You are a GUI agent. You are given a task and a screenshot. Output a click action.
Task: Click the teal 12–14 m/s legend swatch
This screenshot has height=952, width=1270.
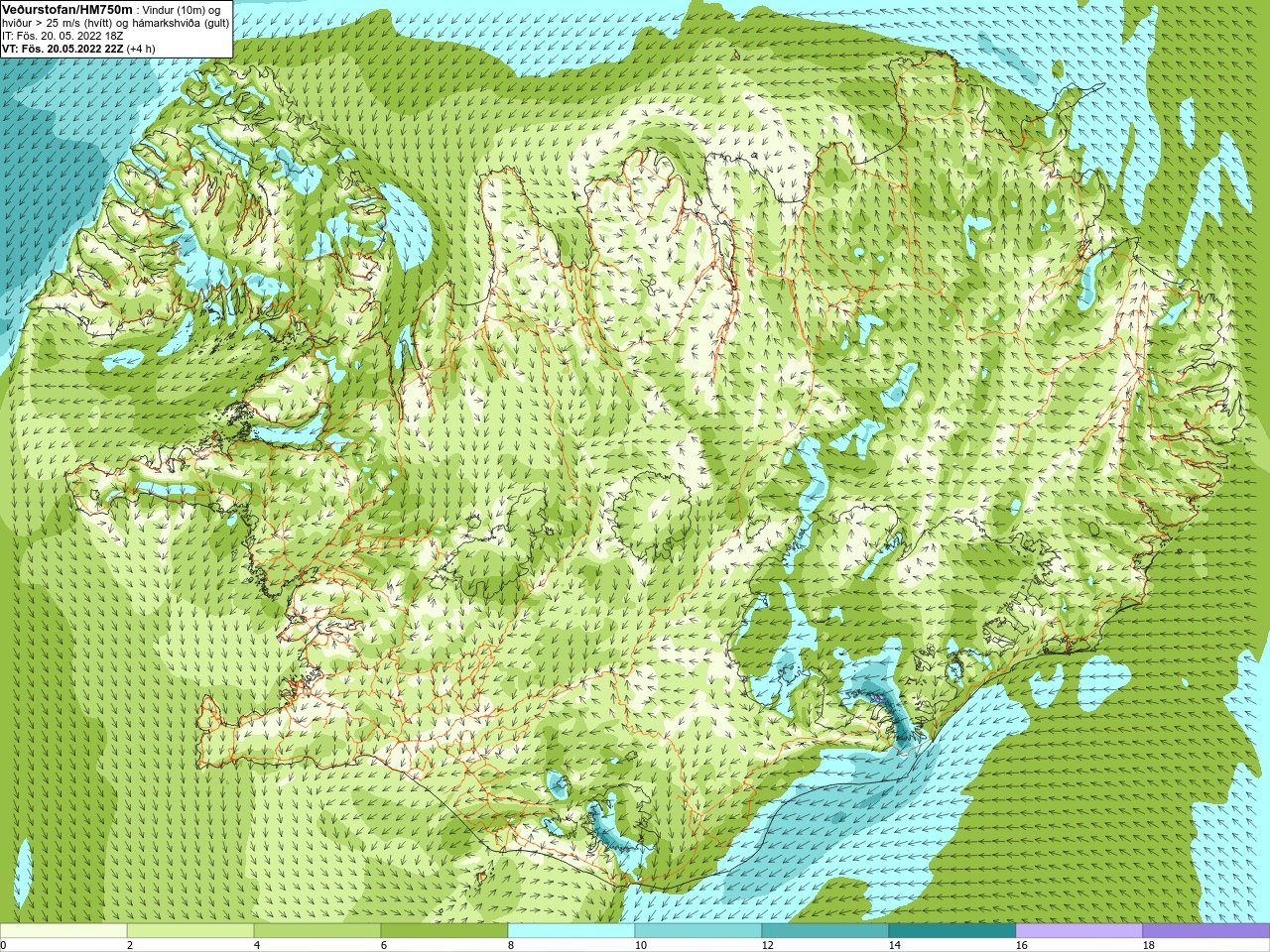coord(825,931)
